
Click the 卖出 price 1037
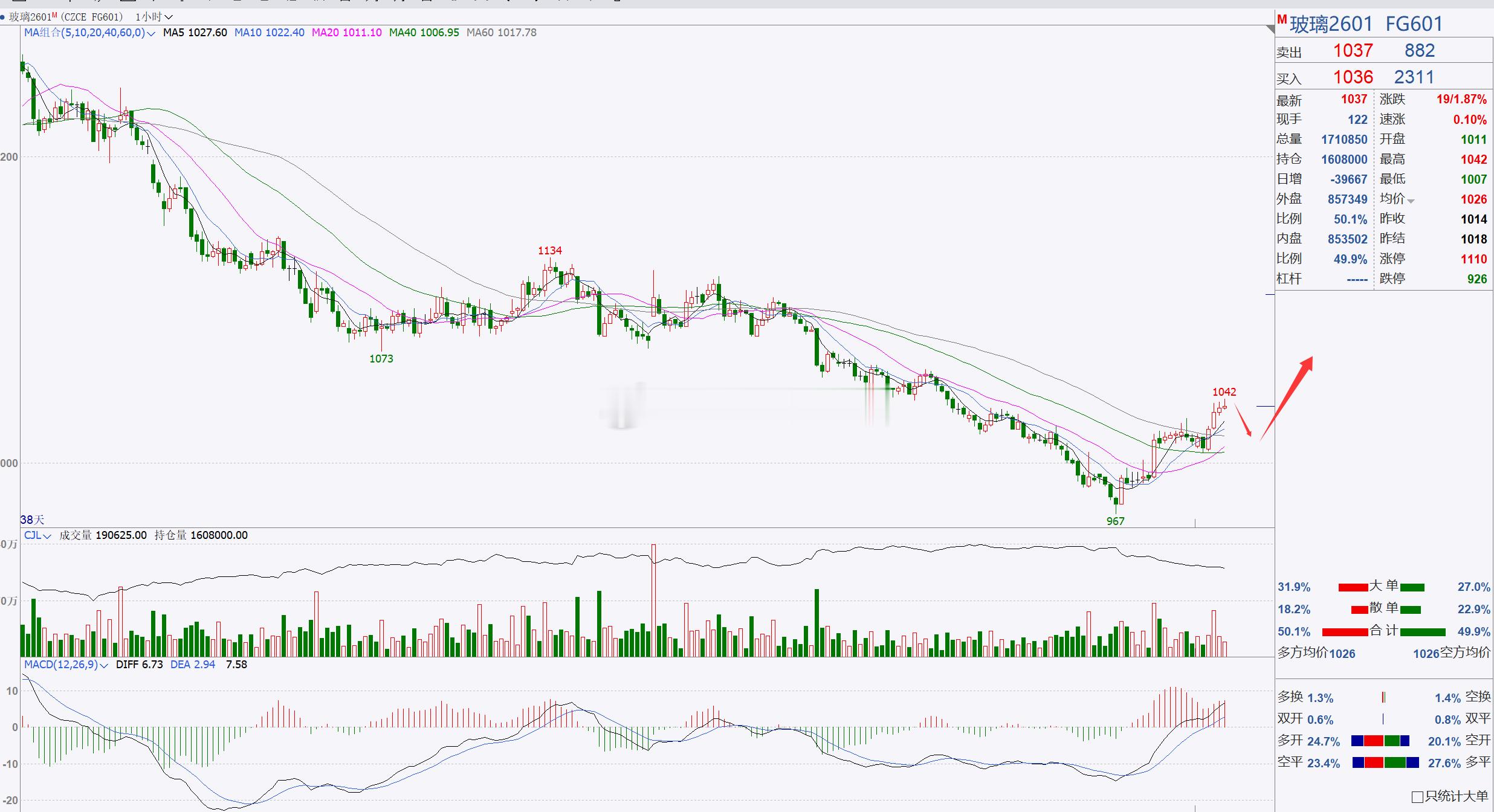(x=1353, y=51)
